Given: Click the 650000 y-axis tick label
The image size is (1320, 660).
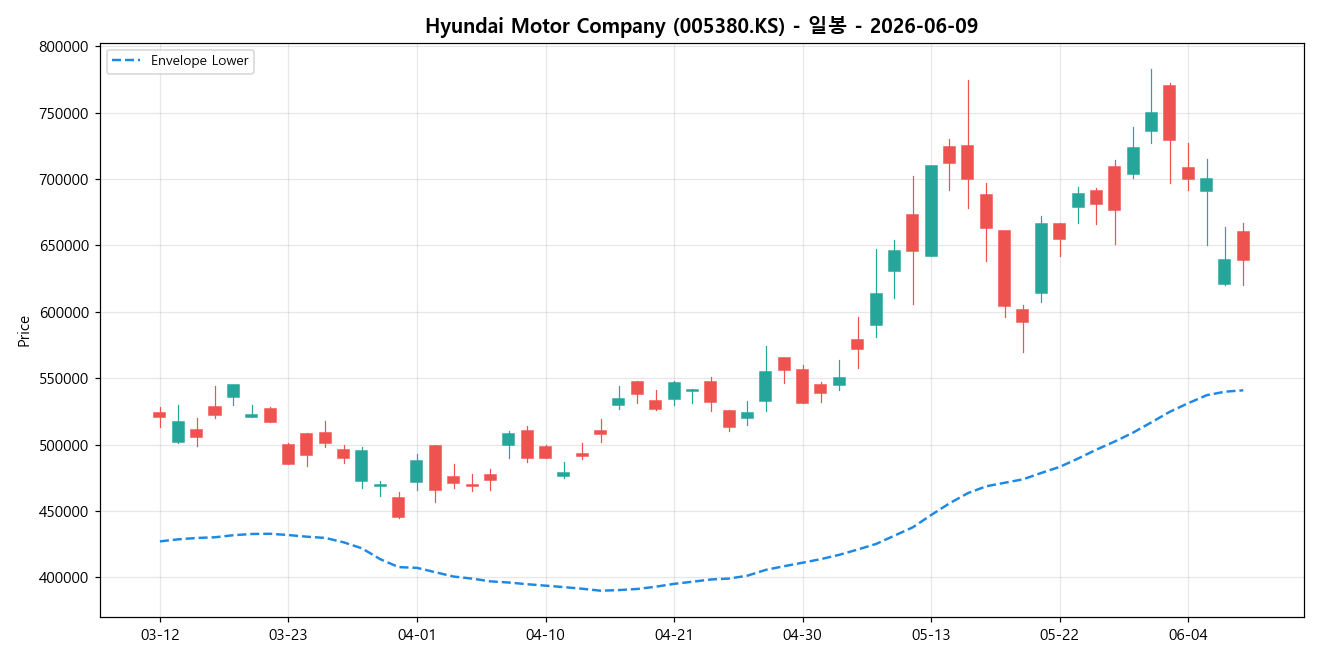Looking at the screenshot, I should (x=65, y=246).
